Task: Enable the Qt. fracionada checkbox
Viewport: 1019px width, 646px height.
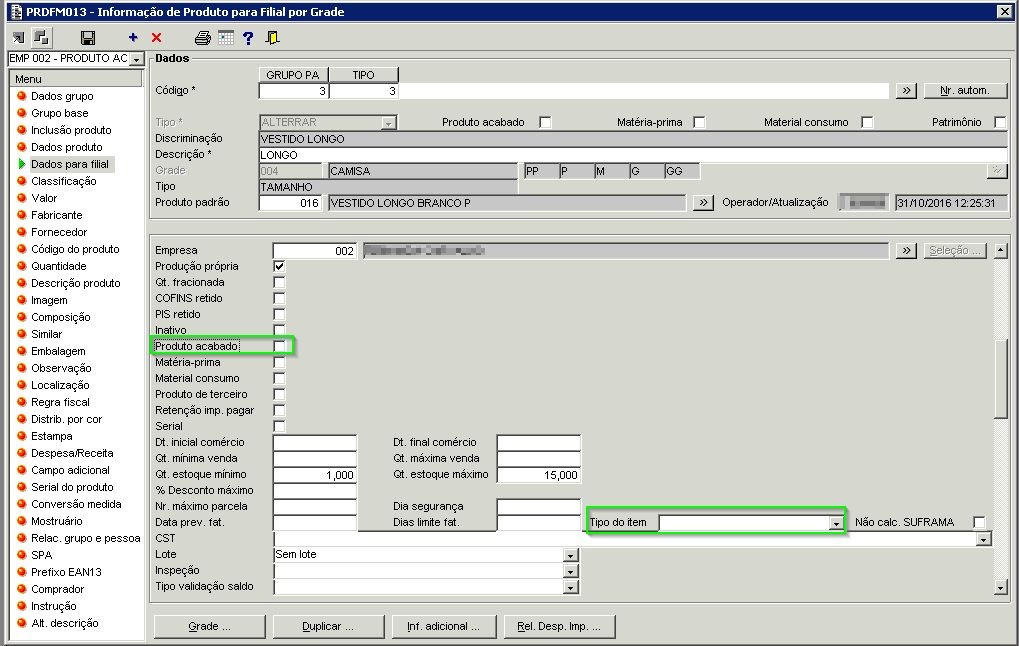Action: point(279,282)
